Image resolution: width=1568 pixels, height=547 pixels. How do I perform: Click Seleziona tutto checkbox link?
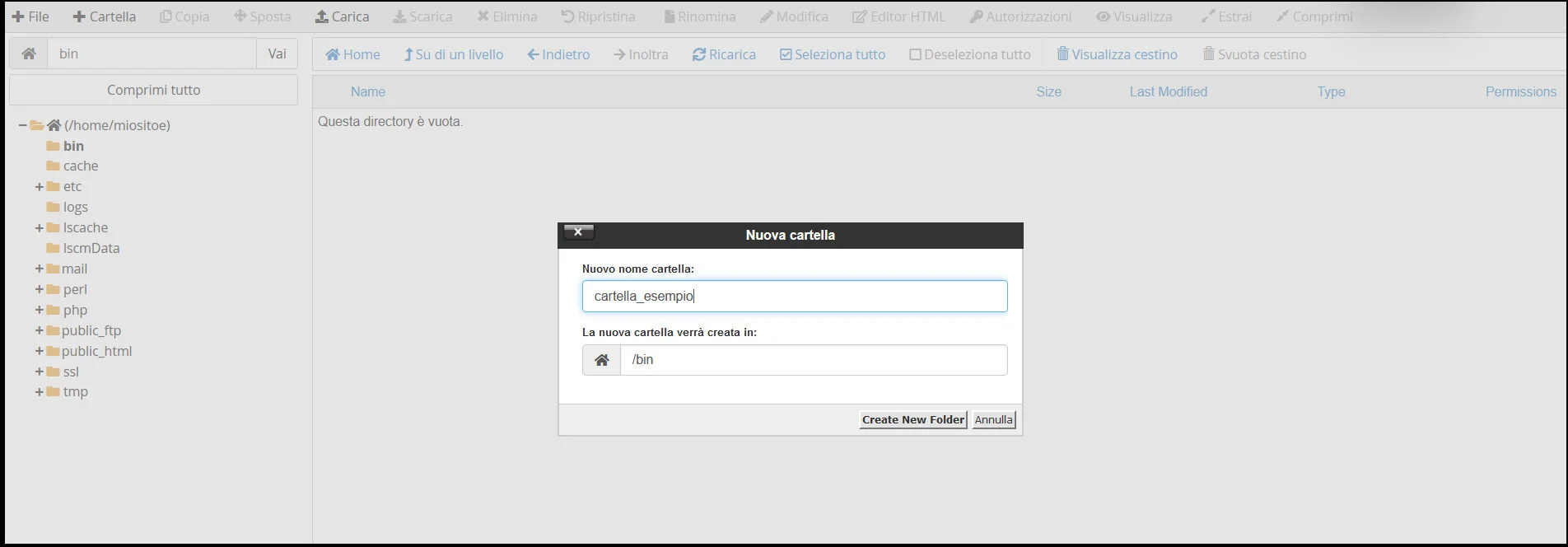pyautogui.click(x=833, y=54)
